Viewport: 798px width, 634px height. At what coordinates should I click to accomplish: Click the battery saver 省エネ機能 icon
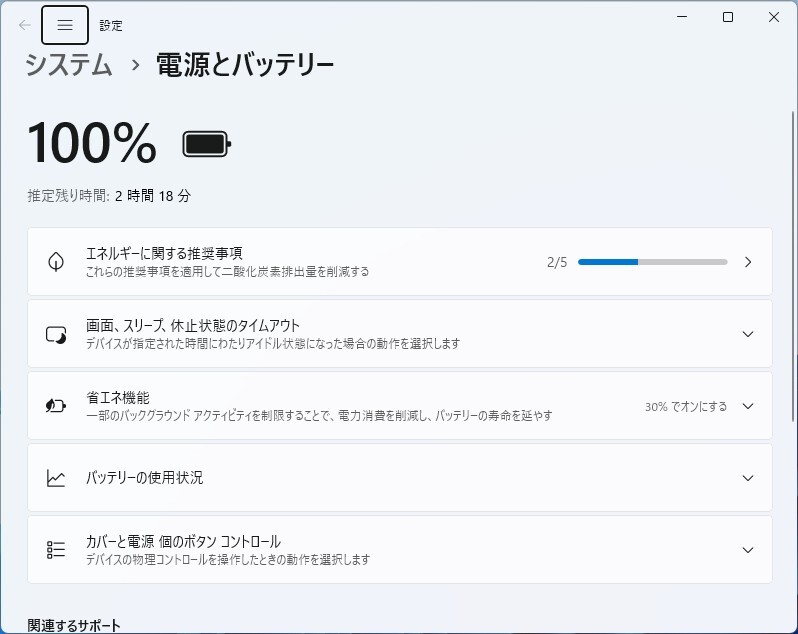click(x=56, y=406)
